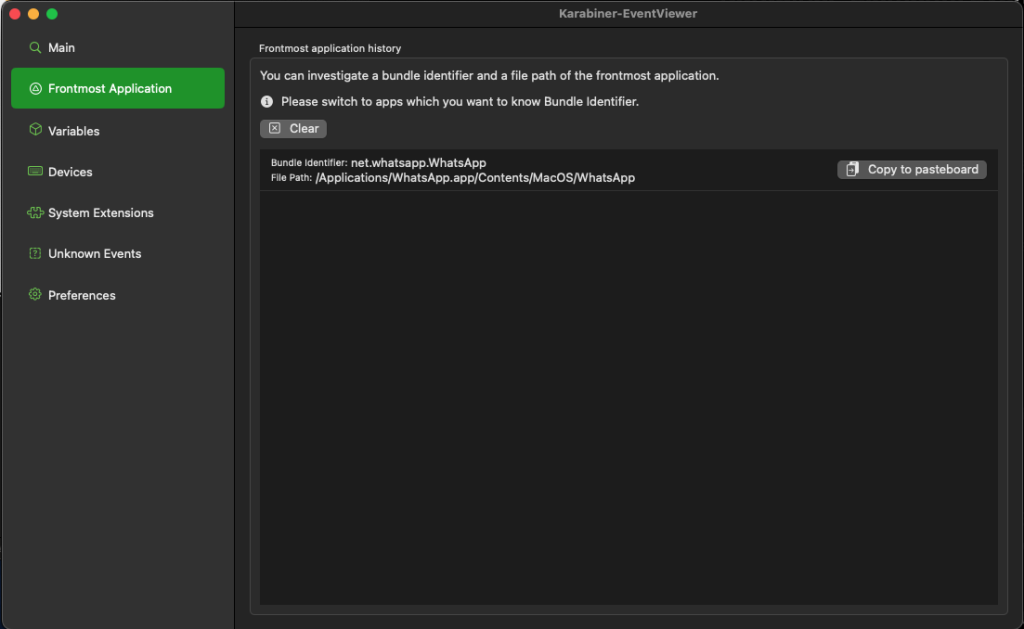Click the puzzle piece System Extensions icon
Viewport: 1024px width, 629px height.
pos(35,213)
